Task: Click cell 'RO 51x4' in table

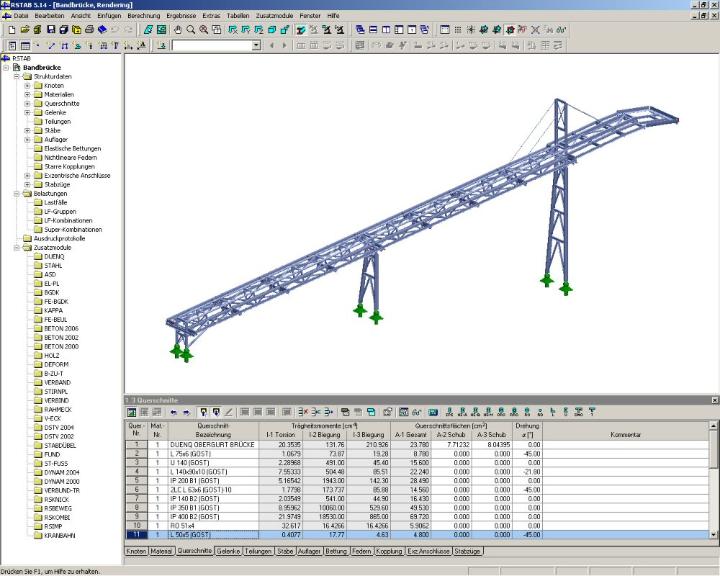Action: 213,526
